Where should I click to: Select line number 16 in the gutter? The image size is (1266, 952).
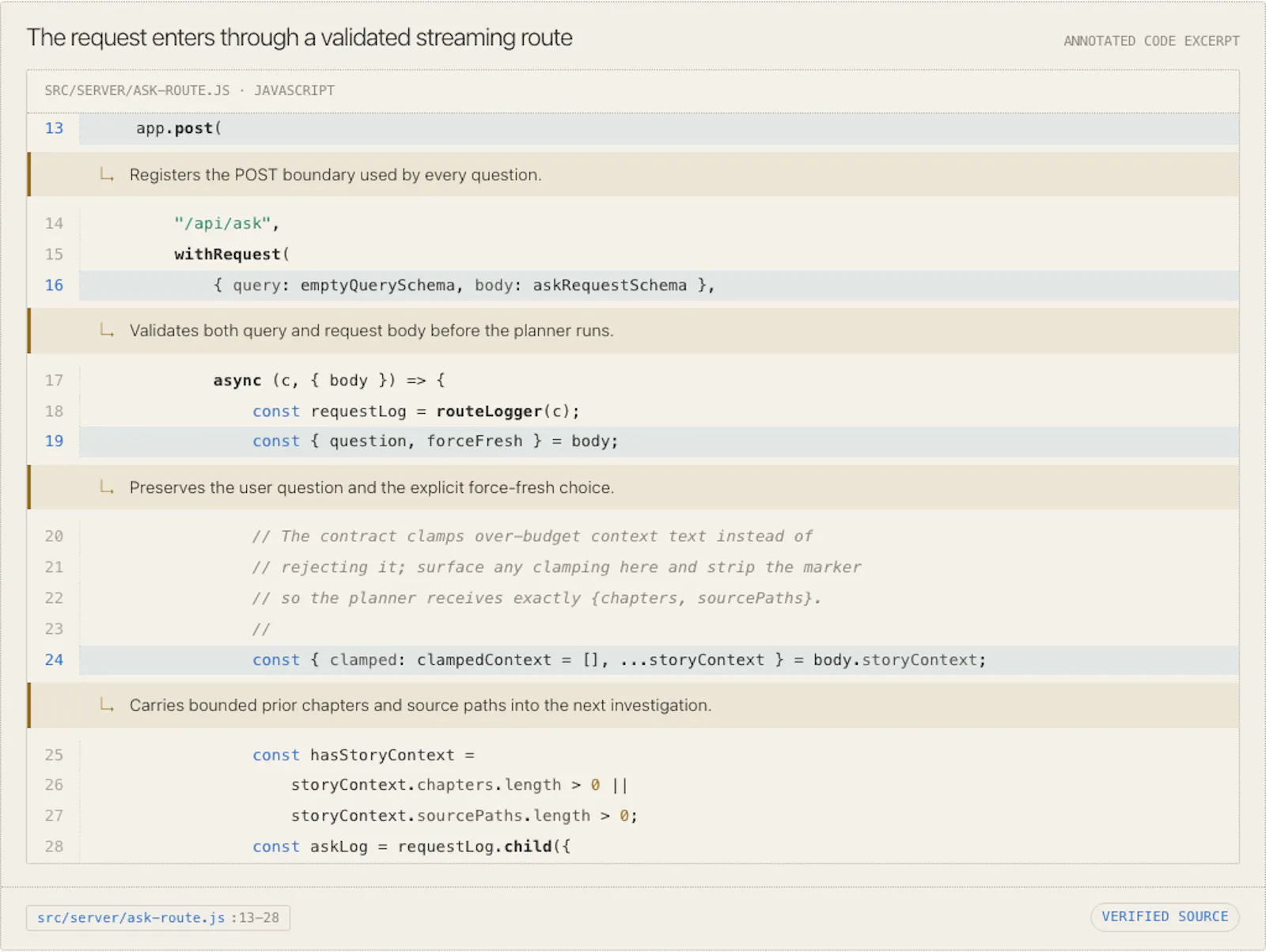[54, 285]
